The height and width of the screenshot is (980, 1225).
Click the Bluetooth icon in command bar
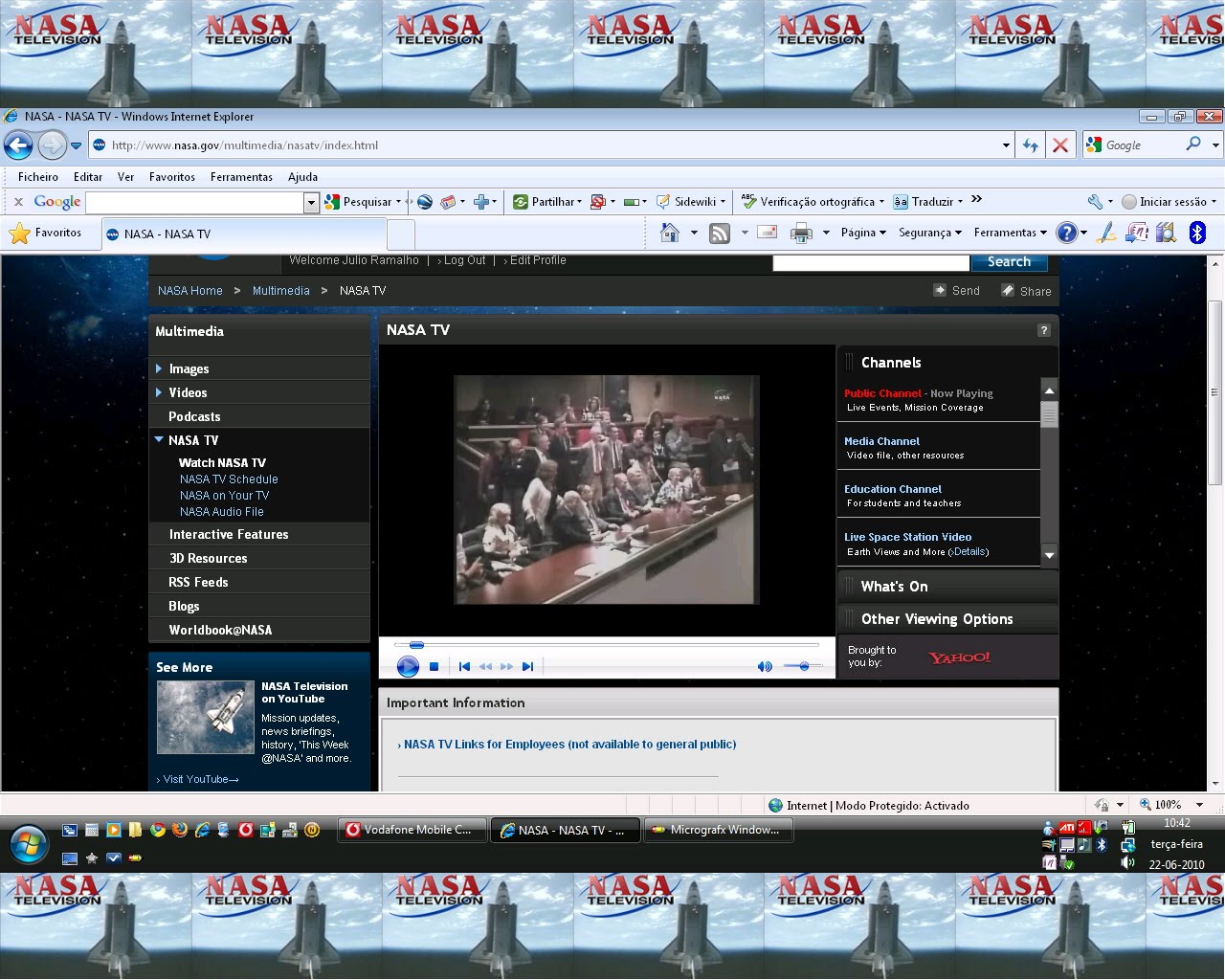(1196, 233)
